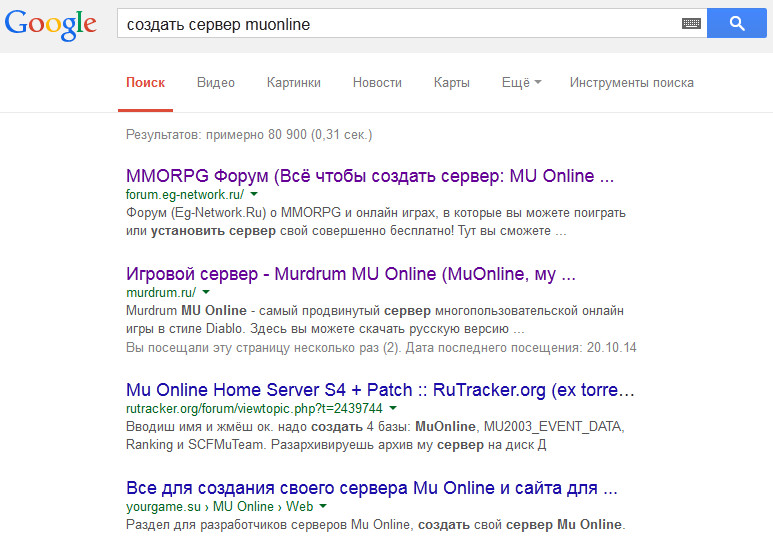The image size is (773, 540).
Task: Open Mu Online Home Server S4 link
Action: click(x=380, y=390)
